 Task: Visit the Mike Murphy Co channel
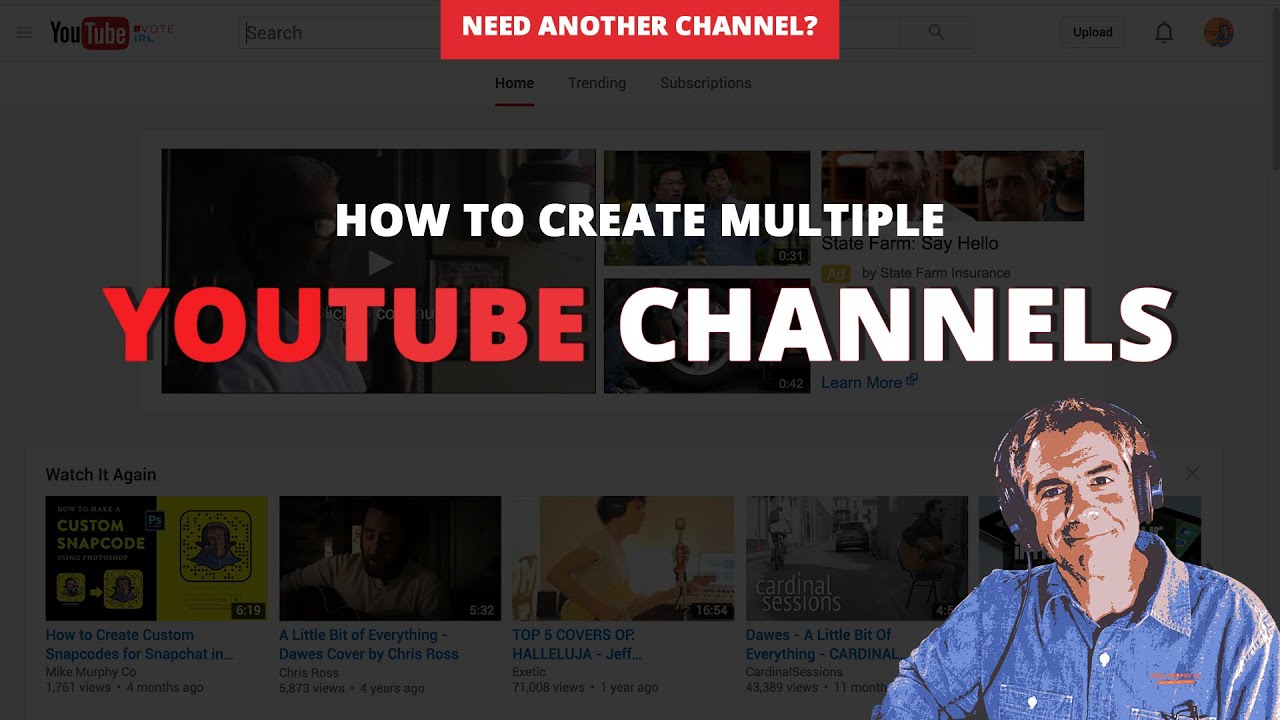91,672
